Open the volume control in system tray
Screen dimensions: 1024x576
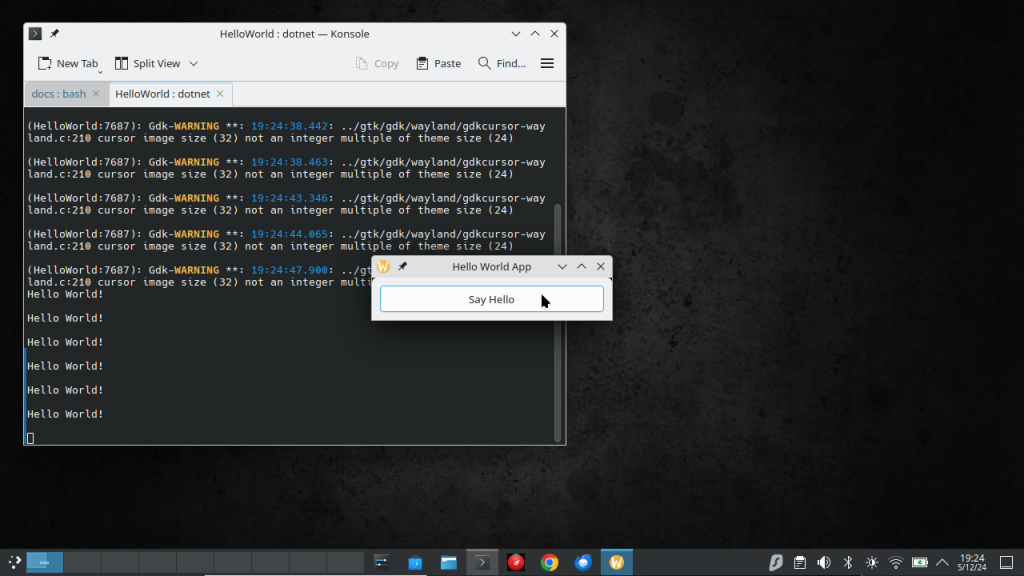point(822,562)
